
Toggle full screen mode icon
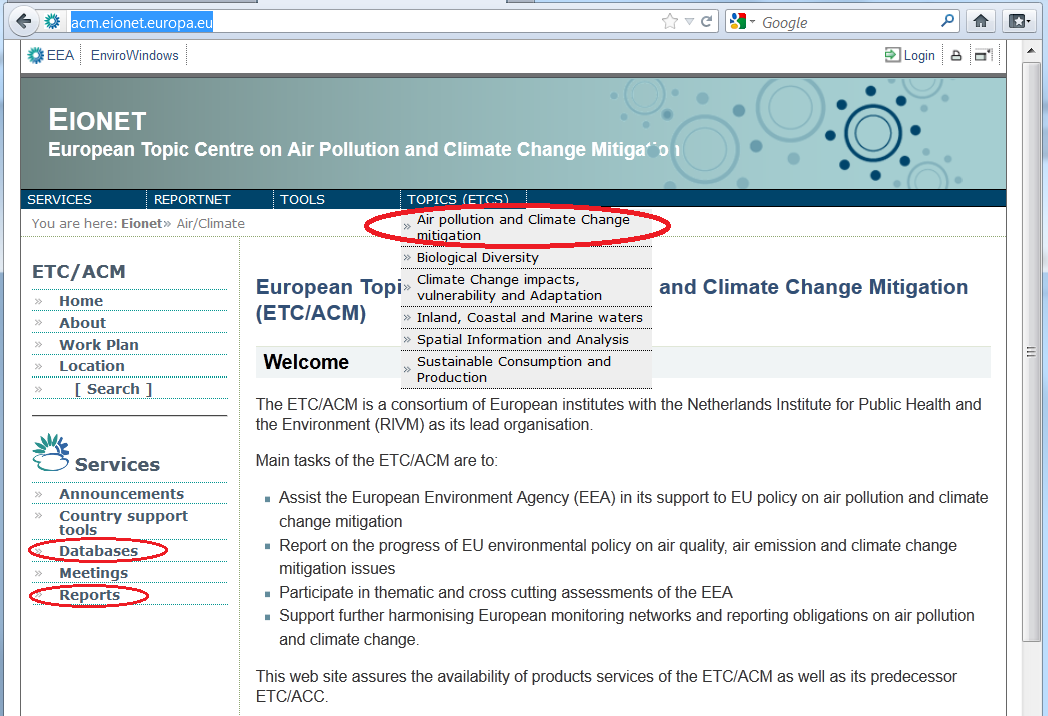pos(983,55)
